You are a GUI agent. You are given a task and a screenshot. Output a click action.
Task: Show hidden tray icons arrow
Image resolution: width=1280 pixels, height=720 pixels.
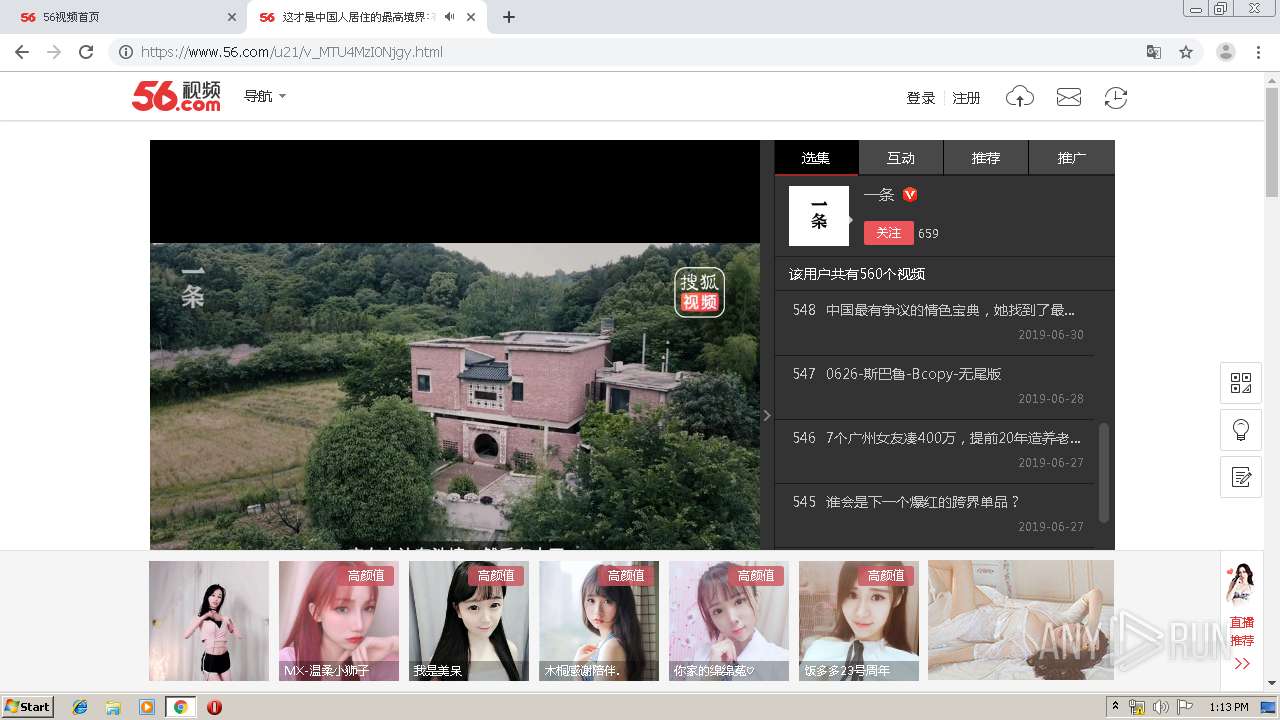tap(1115, 707)
